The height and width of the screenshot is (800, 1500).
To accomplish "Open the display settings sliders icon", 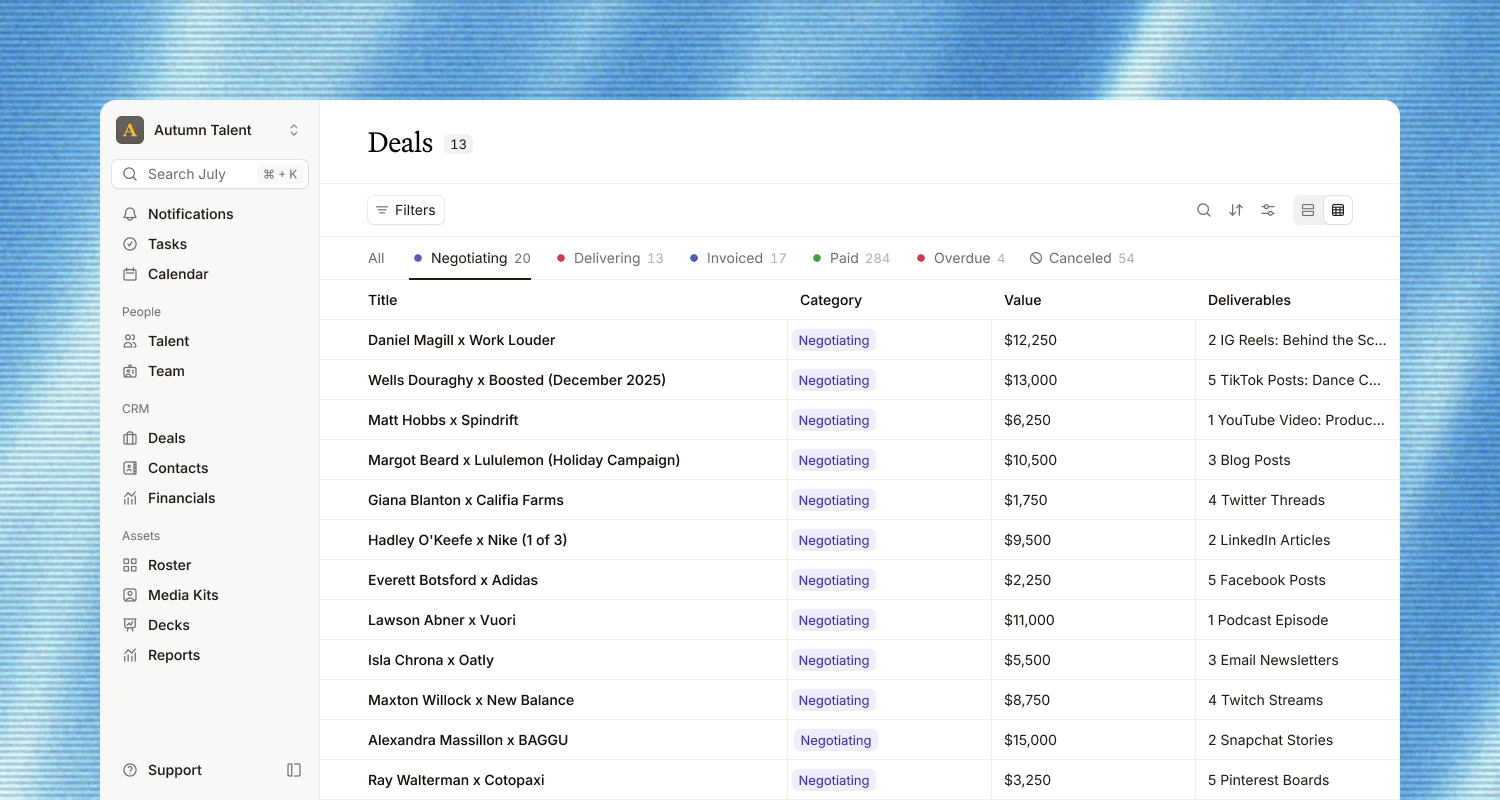I will point(1268,210).
